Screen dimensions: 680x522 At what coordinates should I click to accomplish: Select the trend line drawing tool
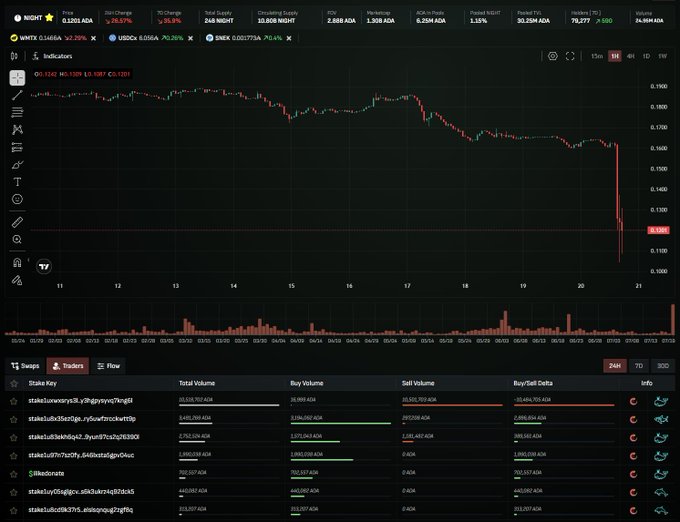click(17, 95)
